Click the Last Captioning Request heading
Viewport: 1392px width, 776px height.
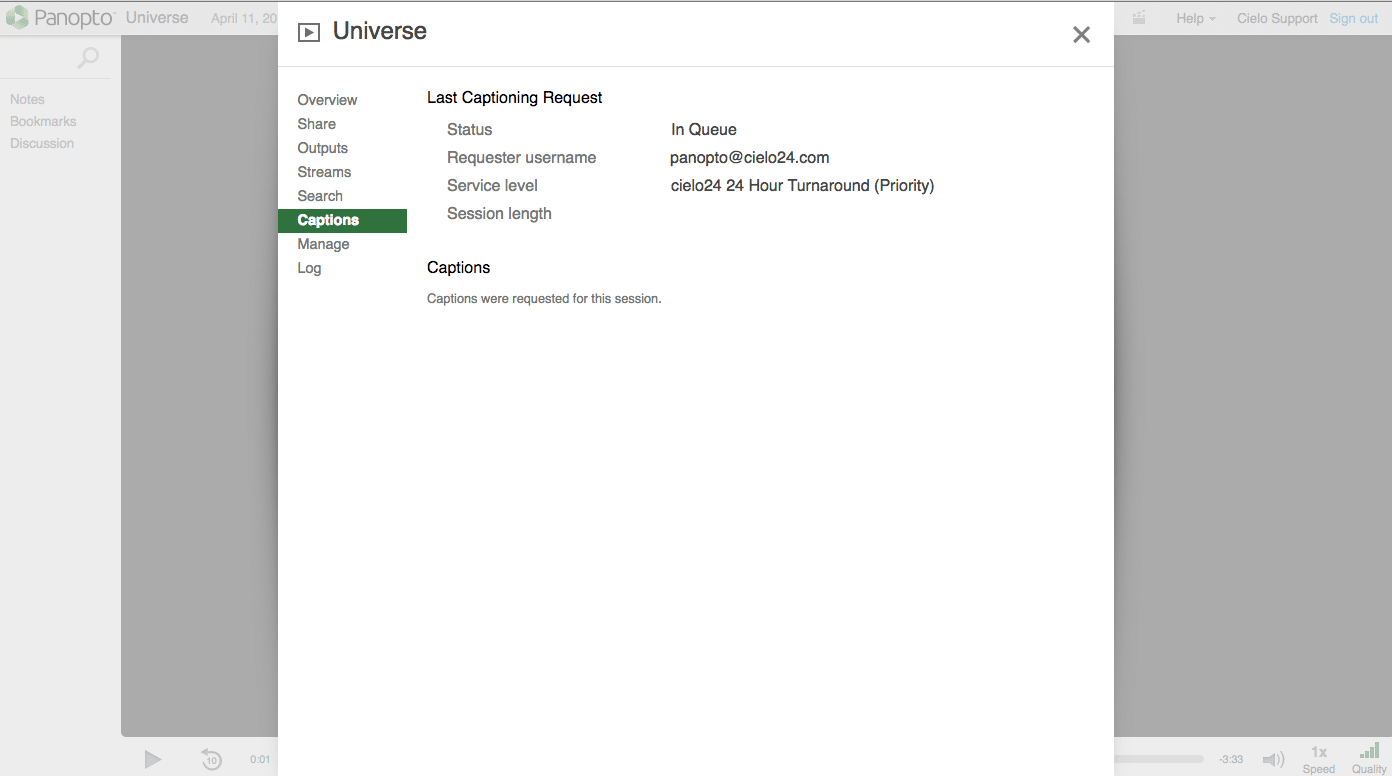click(x=515, y=97)
